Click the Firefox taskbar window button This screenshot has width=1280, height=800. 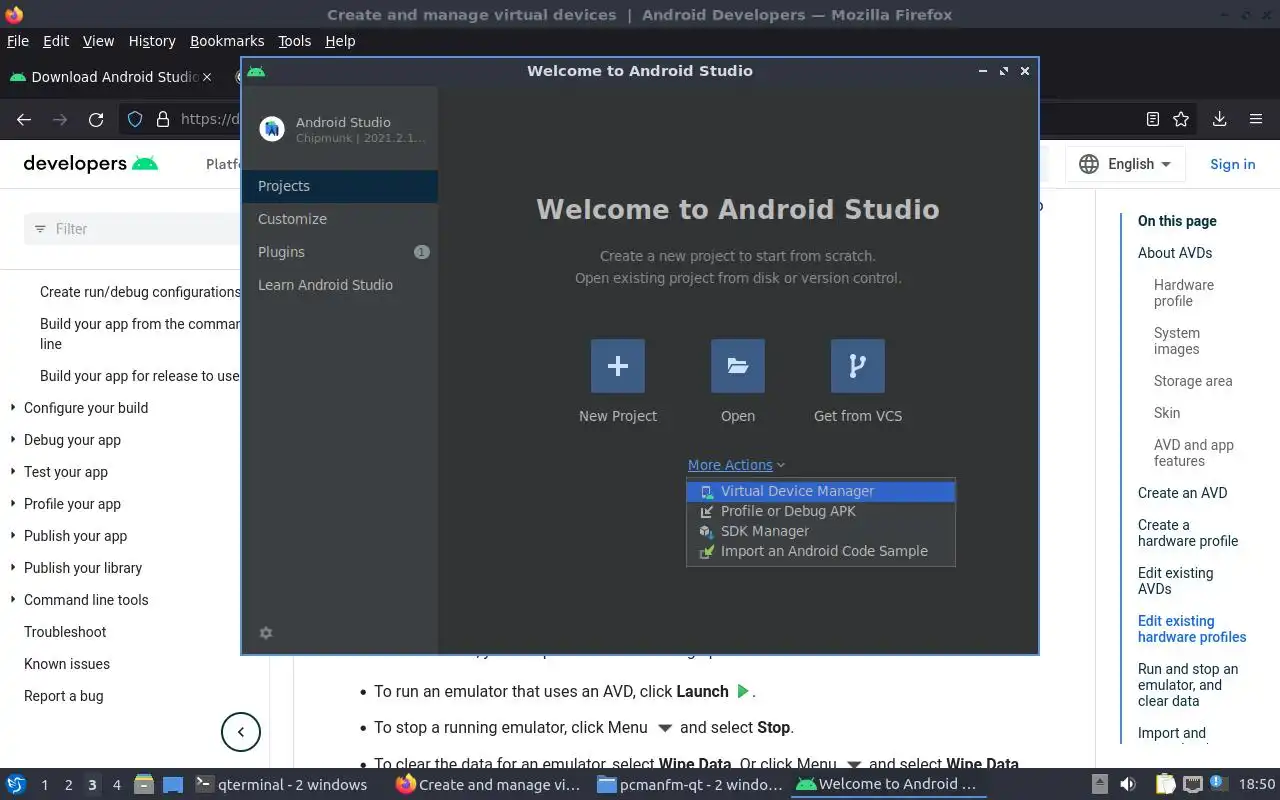pyautogui.click(x=490, y=785)
